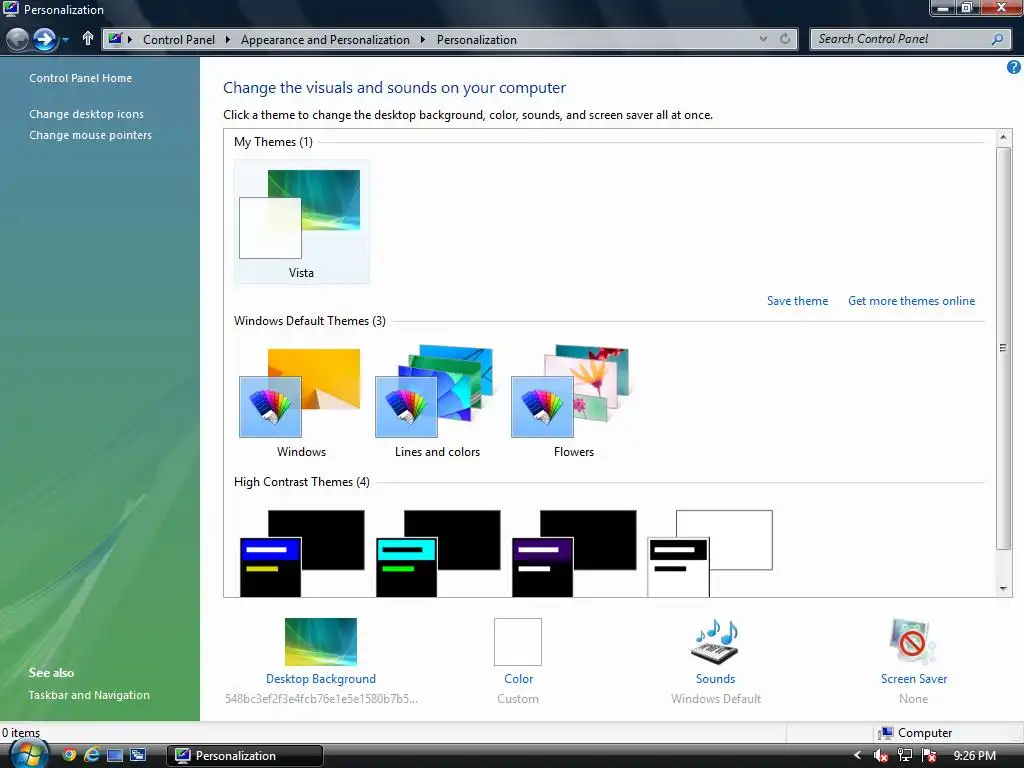Image resolution: width=1024 pixels, height=768 pixels.
Task: Click the Action Center flag icon
Action: pyautogui.click(x=929, y=756)
